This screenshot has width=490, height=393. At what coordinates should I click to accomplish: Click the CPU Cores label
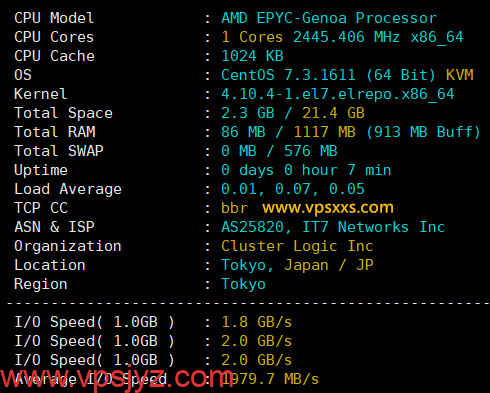(x=54, y=37)
